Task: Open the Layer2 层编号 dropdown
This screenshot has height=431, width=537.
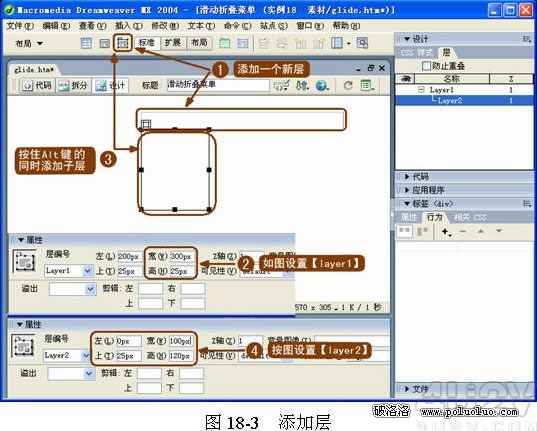Action: coord(86,356)
